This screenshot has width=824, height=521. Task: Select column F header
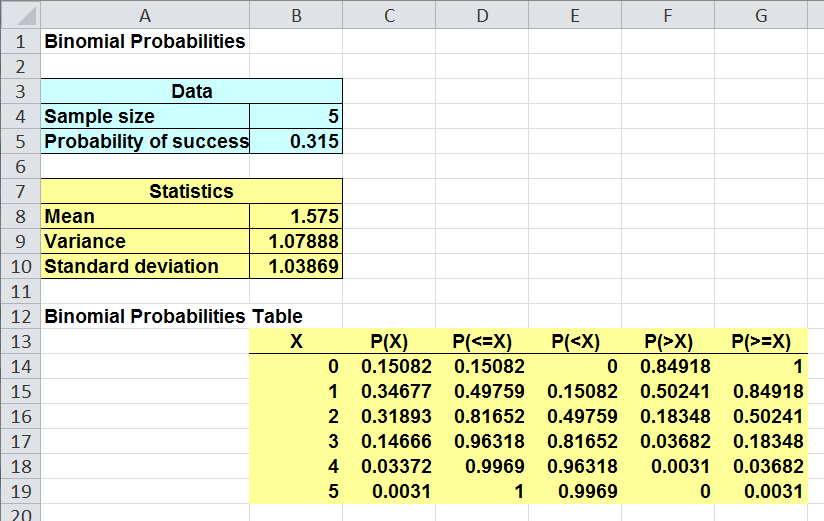668,15
